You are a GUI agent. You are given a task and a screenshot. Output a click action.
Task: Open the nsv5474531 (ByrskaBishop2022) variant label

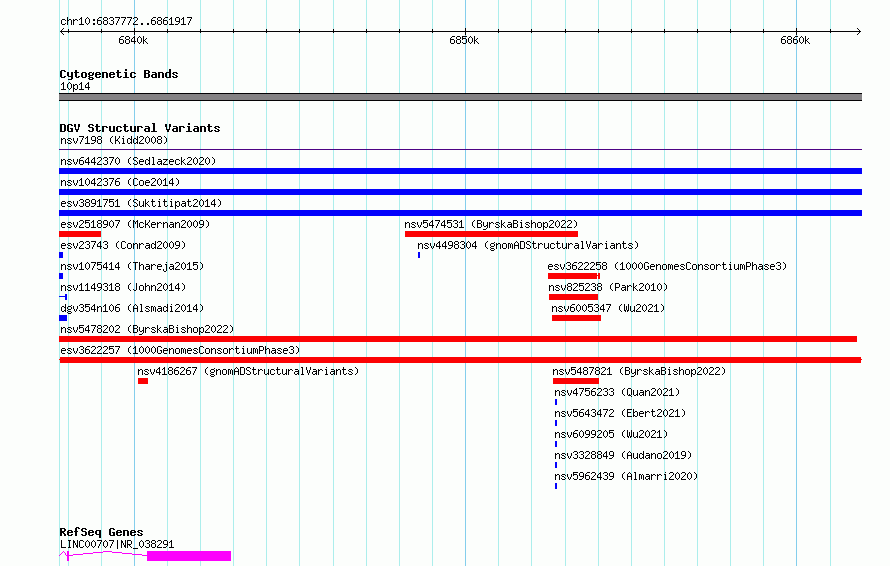point(491,224)
